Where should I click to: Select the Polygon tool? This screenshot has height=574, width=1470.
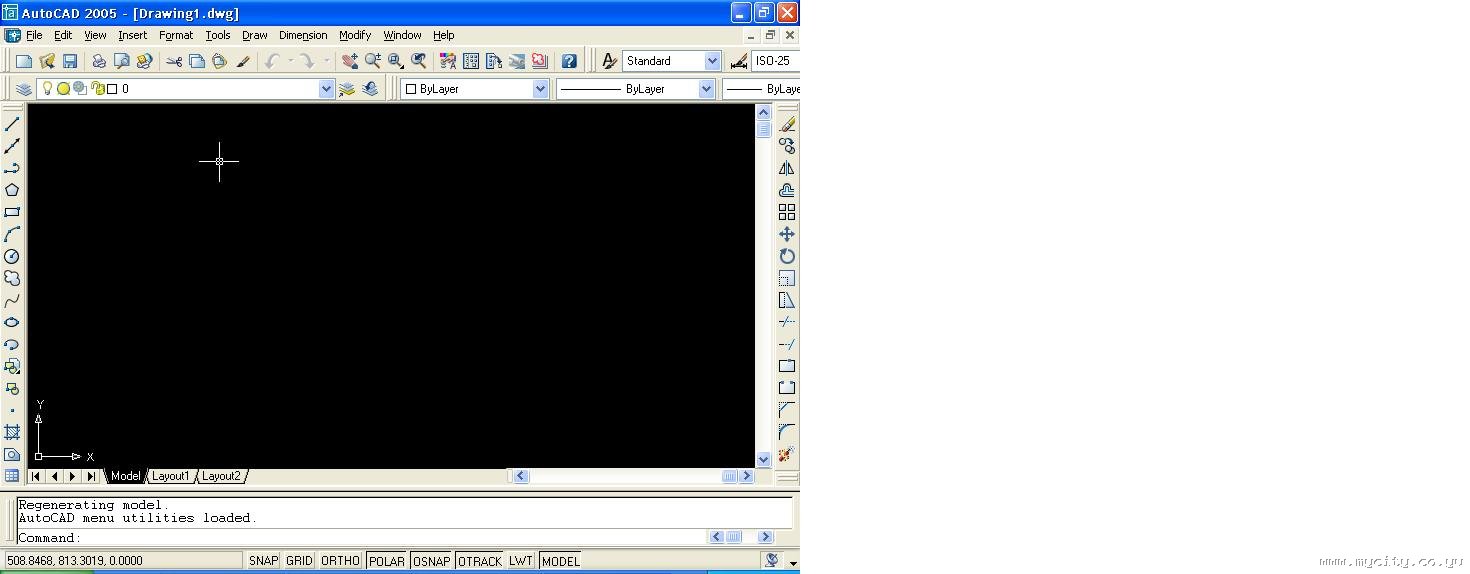[x=12, y=190]
